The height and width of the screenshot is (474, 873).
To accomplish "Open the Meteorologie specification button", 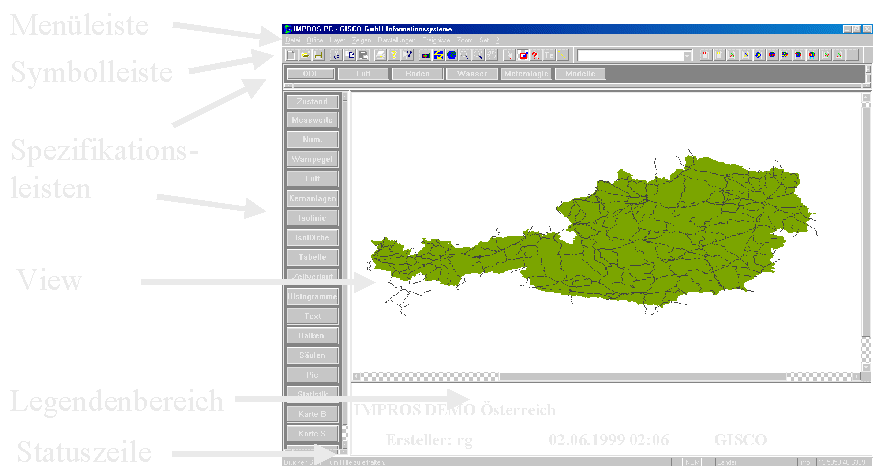I will [x=525, y=74].
